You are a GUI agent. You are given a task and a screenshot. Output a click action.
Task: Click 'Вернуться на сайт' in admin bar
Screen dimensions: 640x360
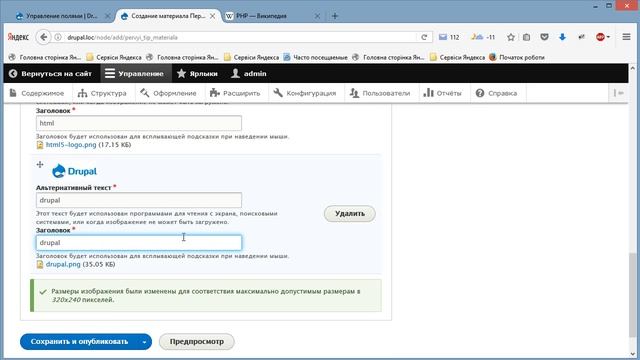pos(51,73)
